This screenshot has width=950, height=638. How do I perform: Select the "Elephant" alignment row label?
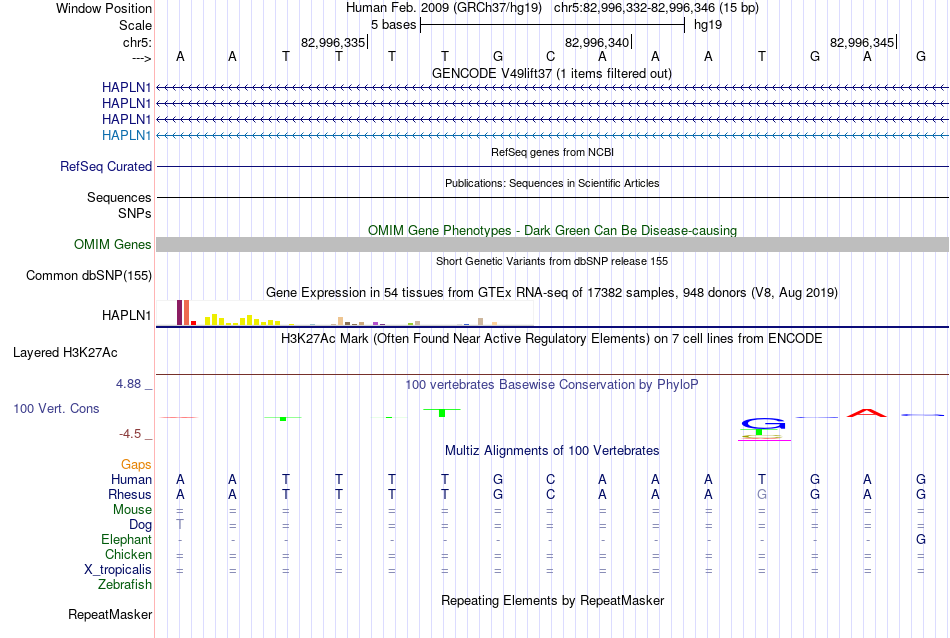pyautogui.click(x=126, y=539)
